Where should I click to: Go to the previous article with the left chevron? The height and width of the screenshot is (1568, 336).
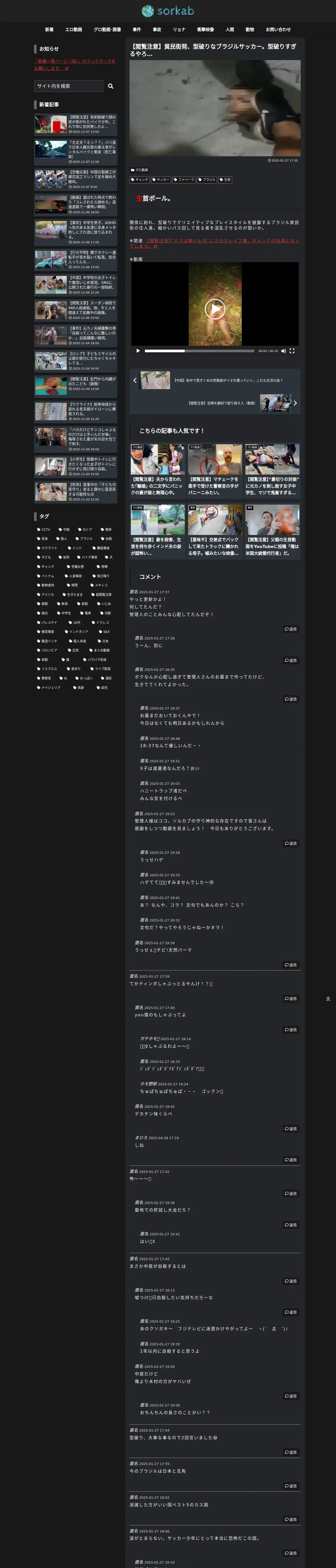point(135,381)
